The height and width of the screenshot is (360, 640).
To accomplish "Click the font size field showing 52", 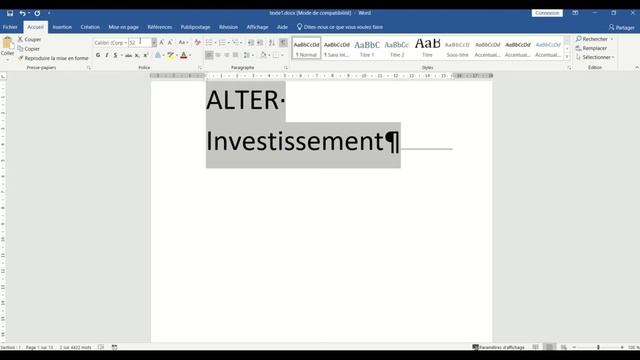I will click(x=140, y=42).
